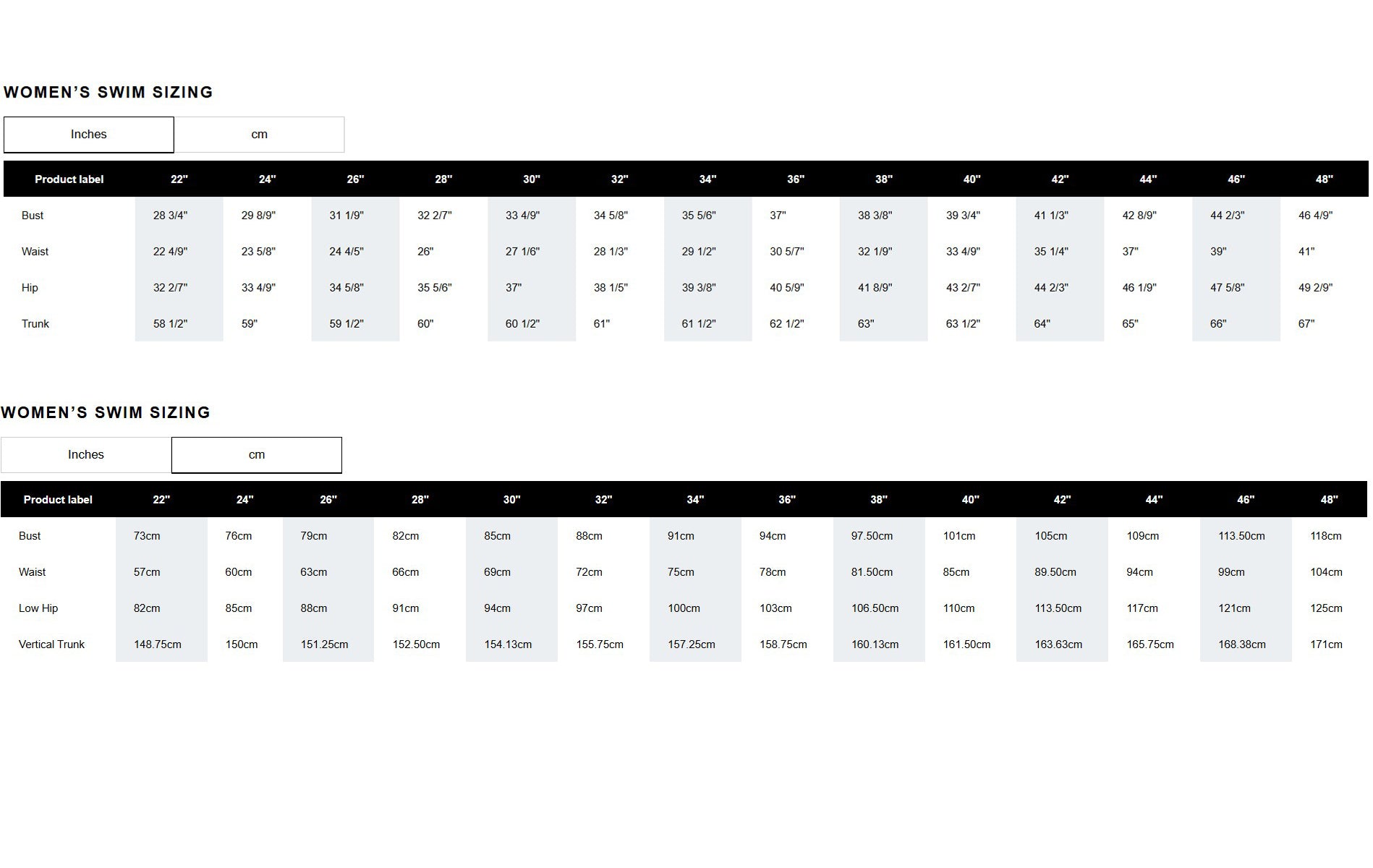
Task: Click the 49 2/9" hip measurement
Action: coord(1315,288)
